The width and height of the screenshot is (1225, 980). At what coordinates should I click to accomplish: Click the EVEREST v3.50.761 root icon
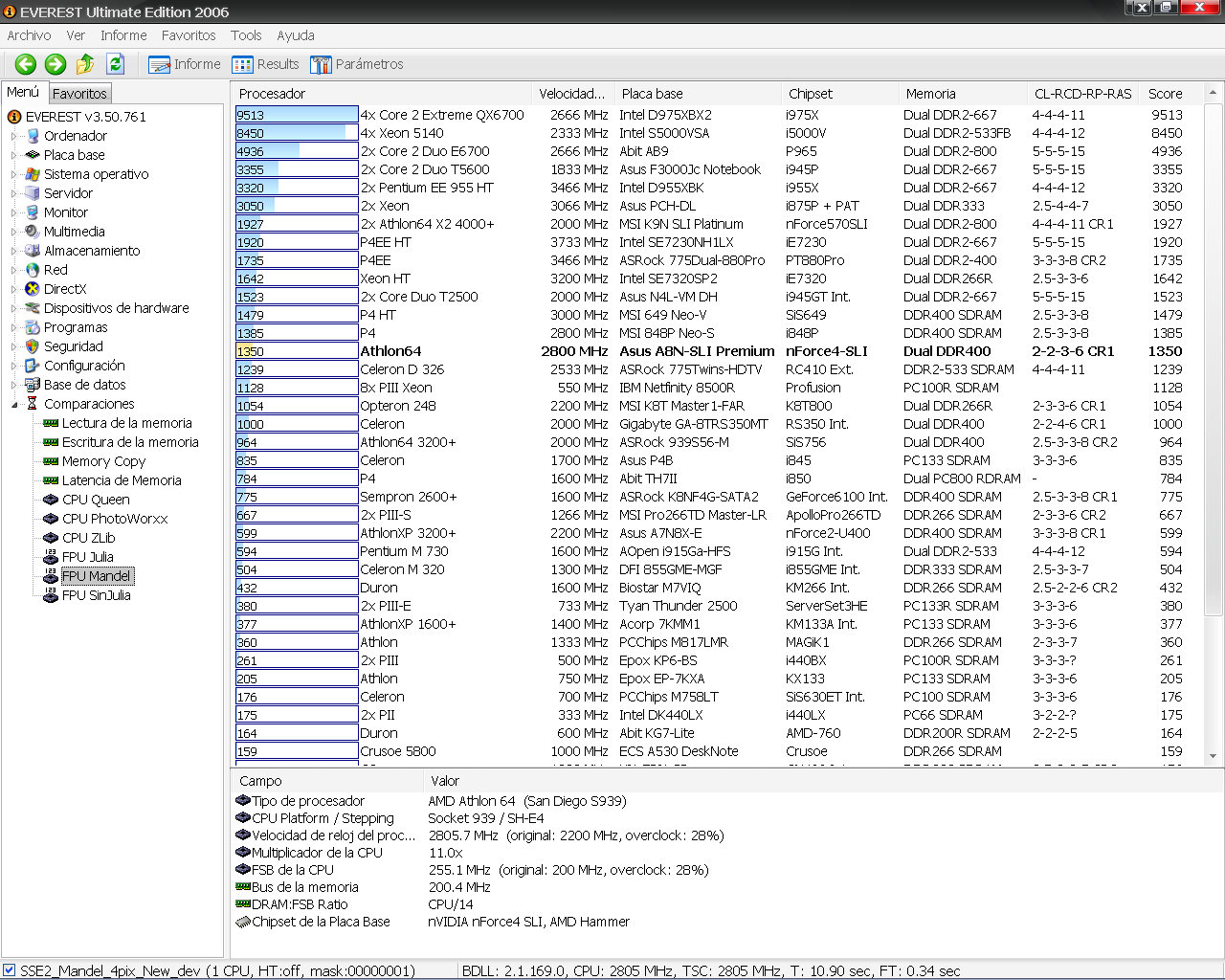point(14,117)
